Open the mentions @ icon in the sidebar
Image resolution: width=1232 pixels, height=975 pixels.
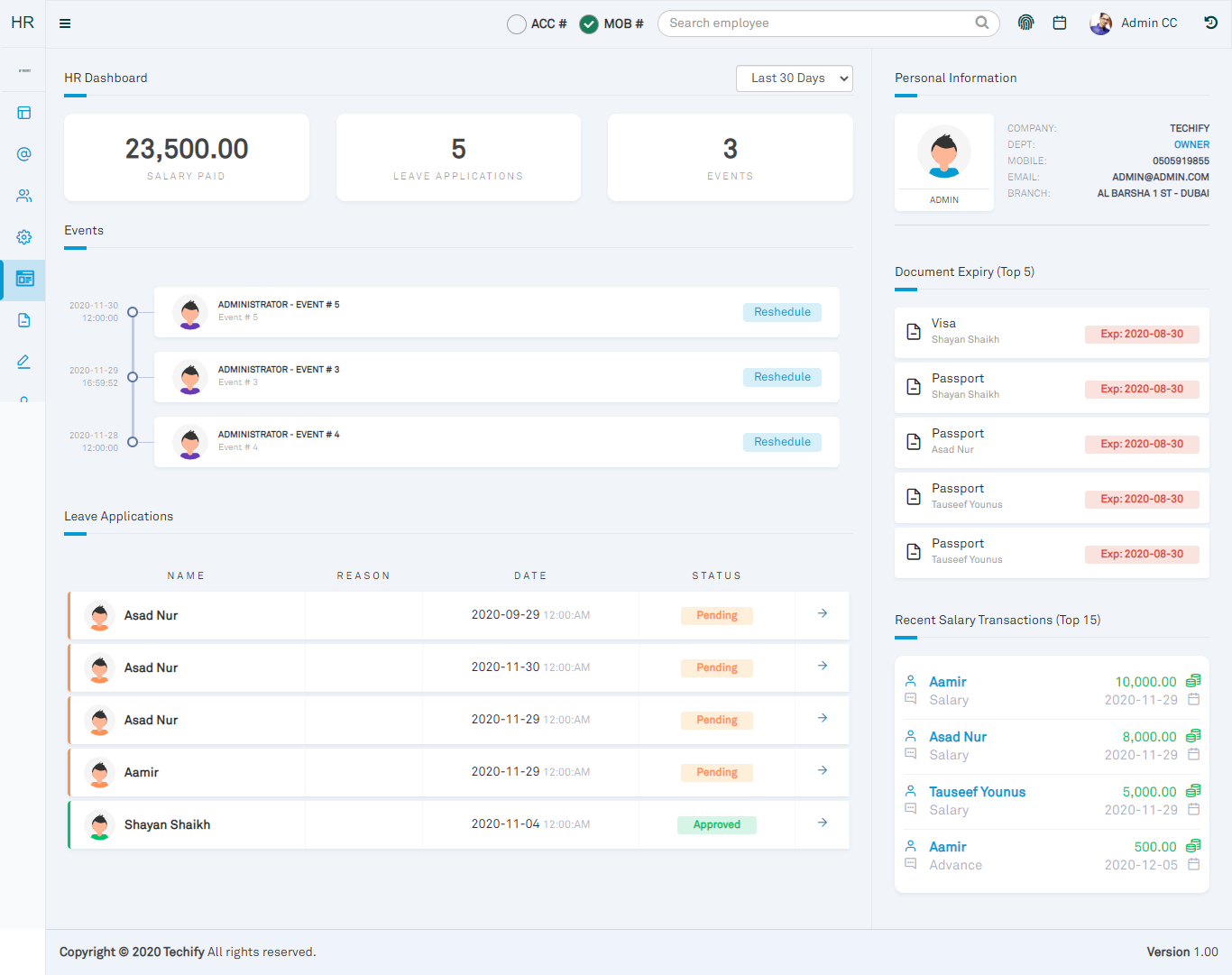tap(23, 153)
